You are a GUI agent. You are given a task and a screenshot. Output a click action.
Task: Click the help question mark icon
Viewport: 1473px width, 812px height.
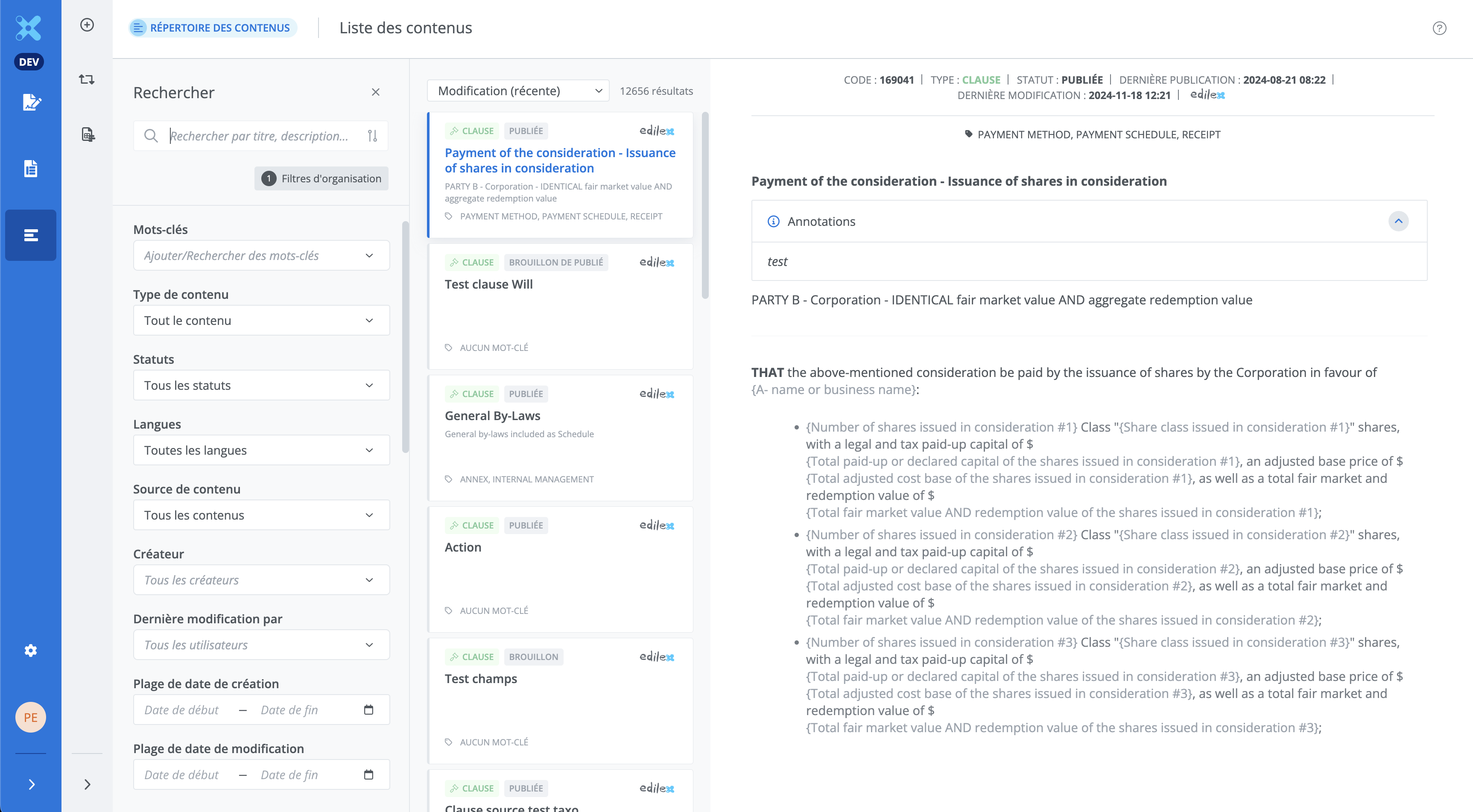1439,28
